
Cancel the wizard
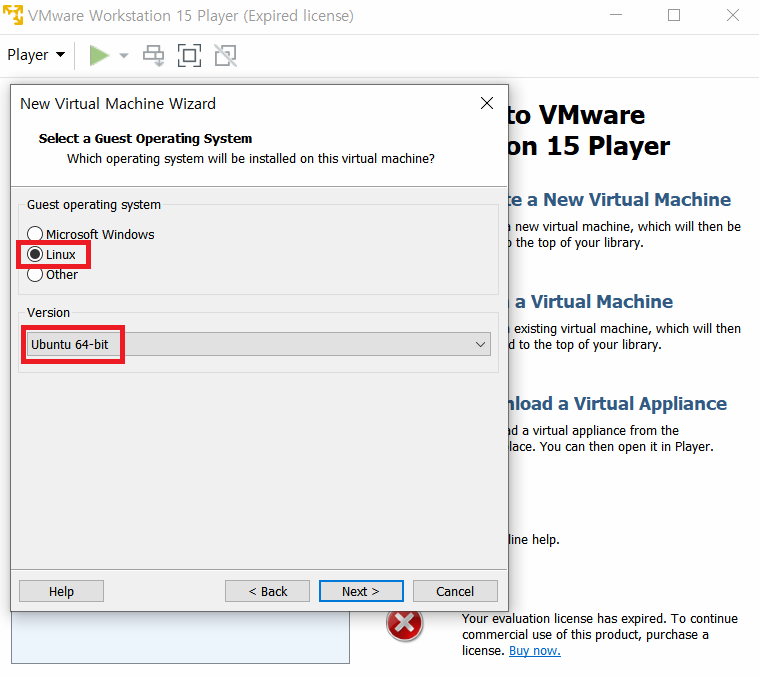455,591
